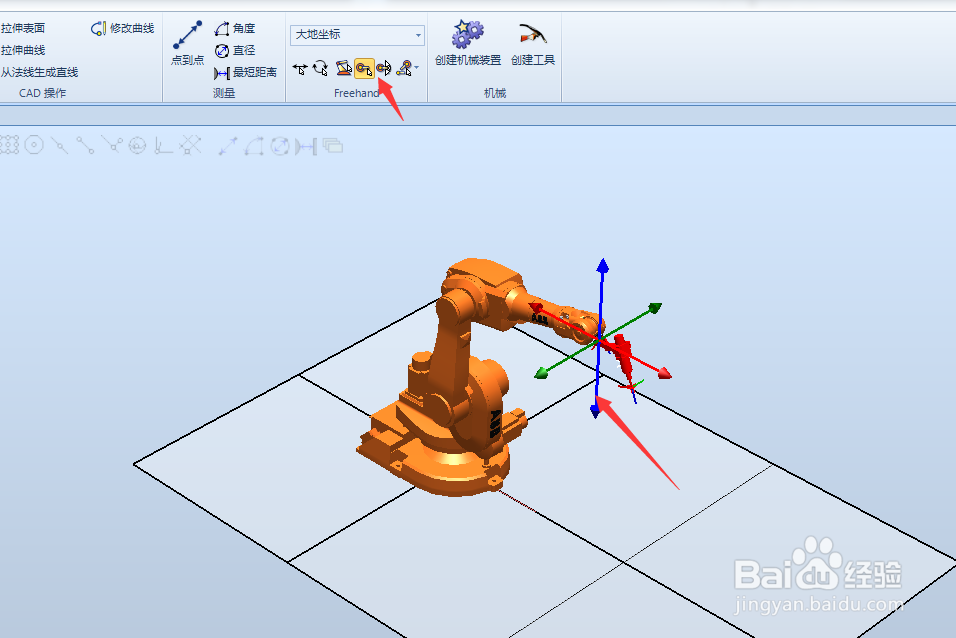Toggle the snap to edge icon
Viewport: 956px width, 638px height.
(x=112, y=145)
